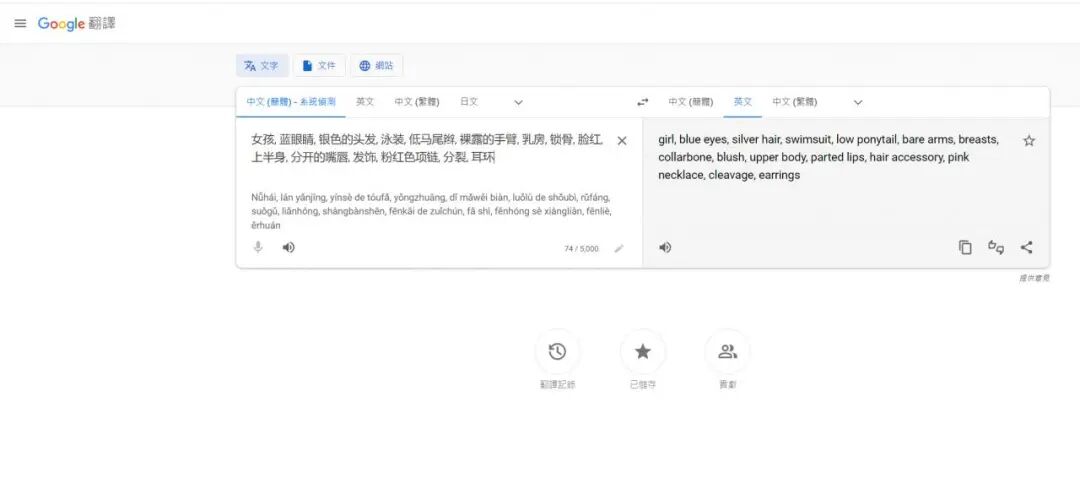
Task: Open the 已儲存 saved translations button
Action: [643, 352]
